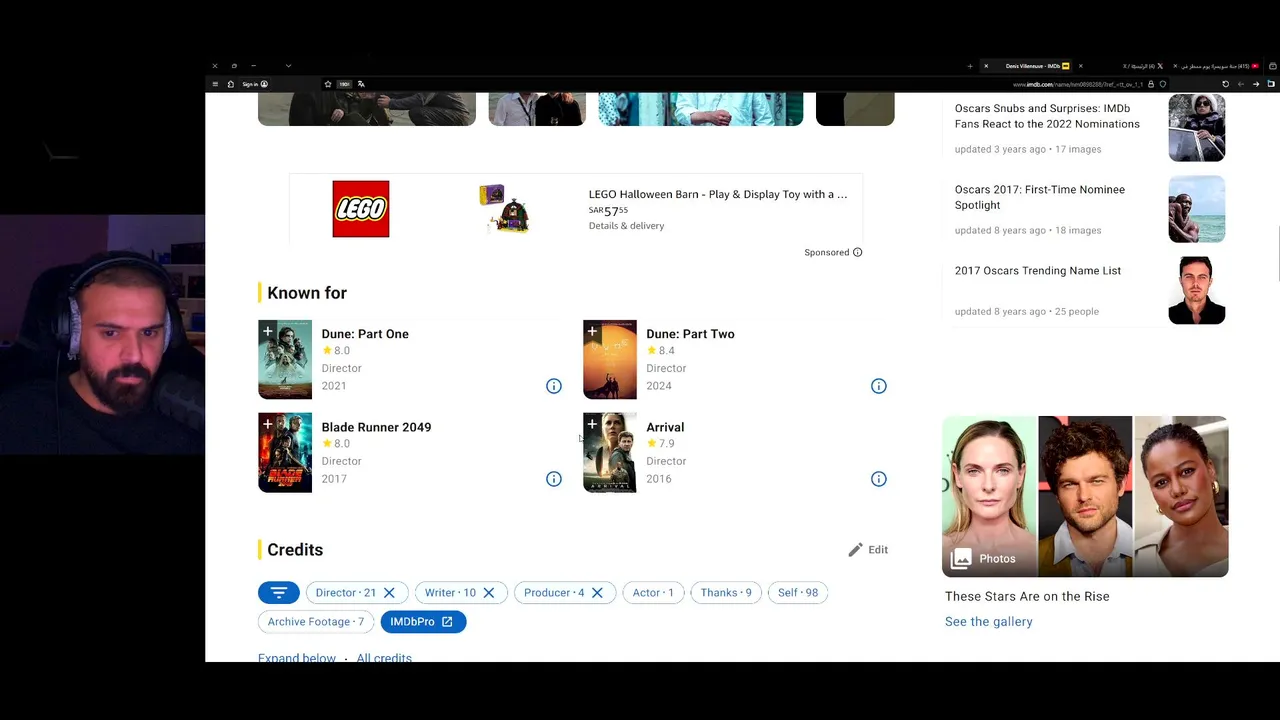
Task: Enable the Actor credits filter
Action: point(654,593)
